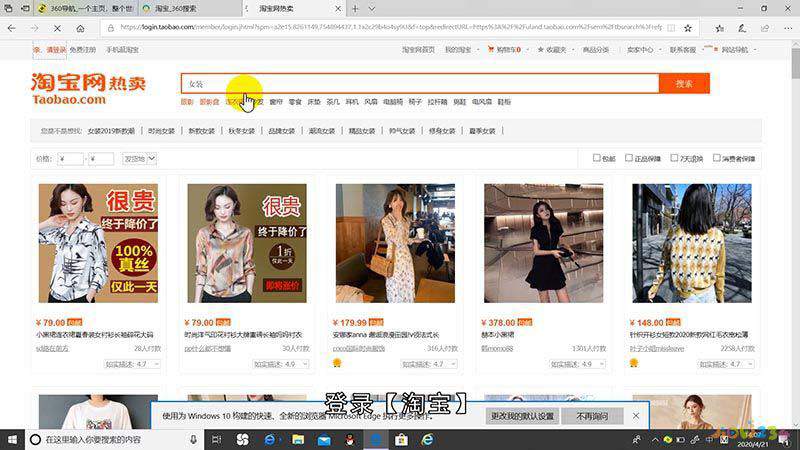800x450 pixels.
Task: Click the shopping cart 购物车 icon
Action: pos(490,49)
